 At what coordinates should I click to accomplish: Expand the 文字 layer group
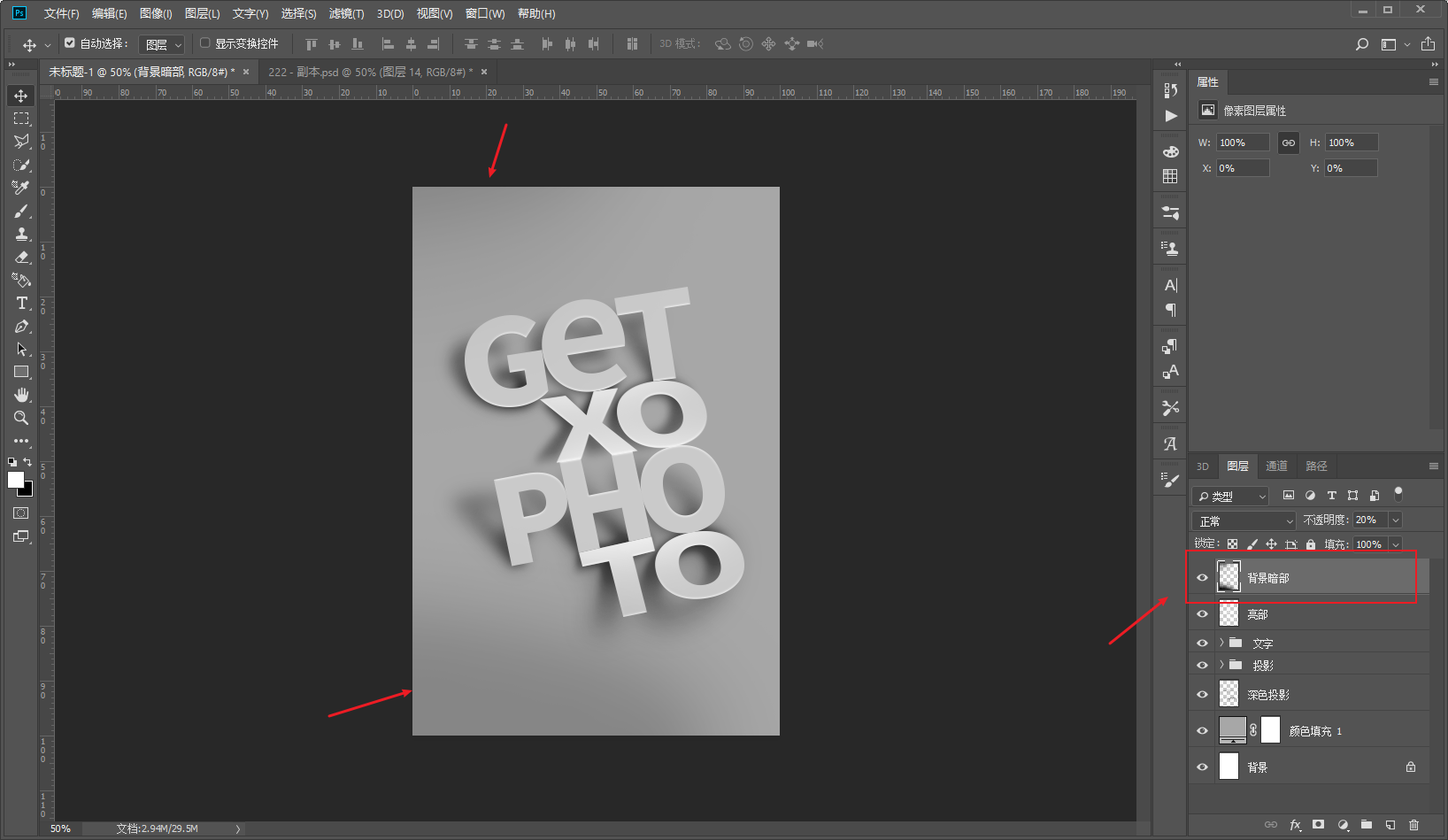(1221, 643)
